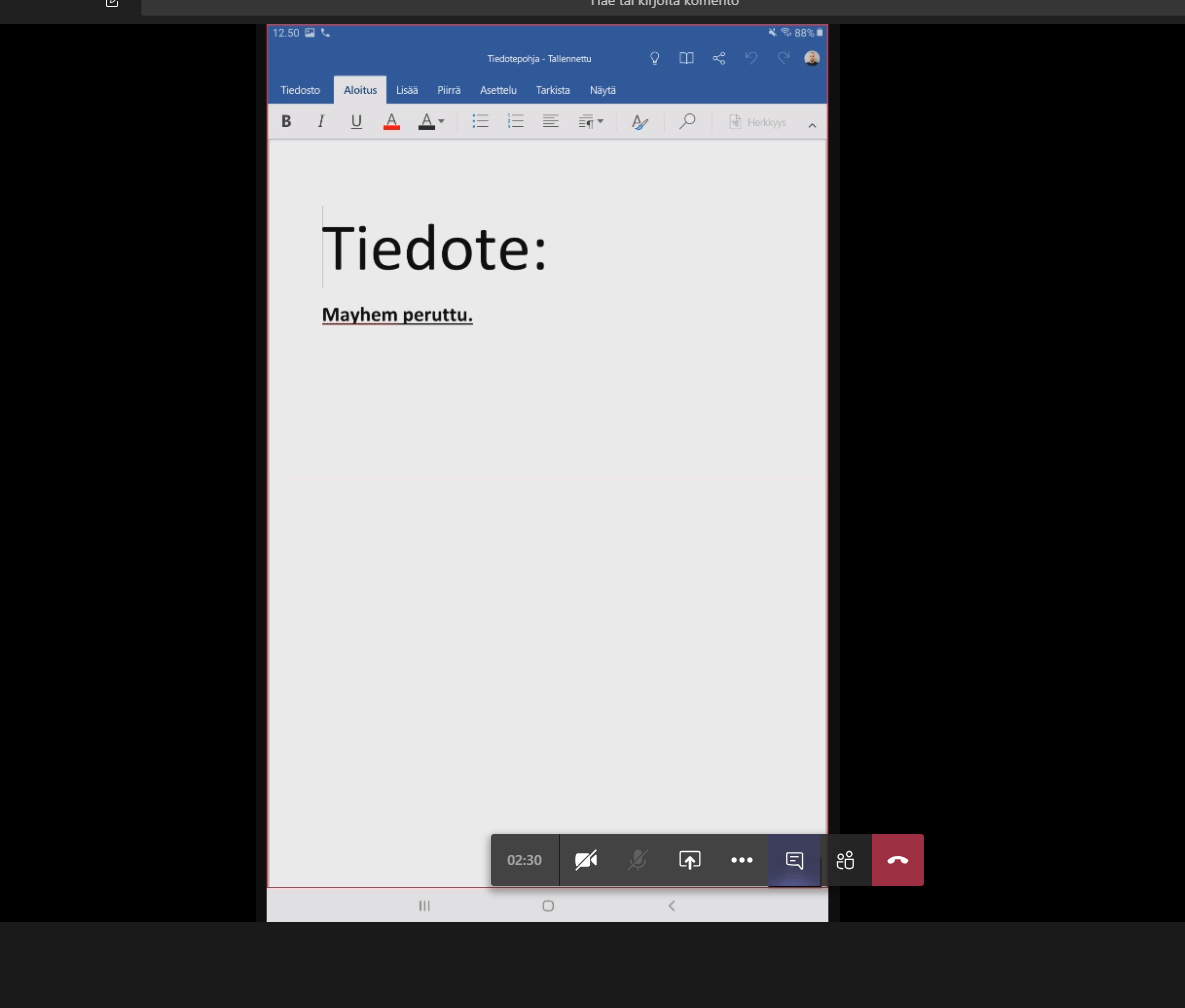Click the Word share icon
Image resolution: width=1185 pixels, height=1008 pixels.
pyautogui.click(x=719, y=58)
